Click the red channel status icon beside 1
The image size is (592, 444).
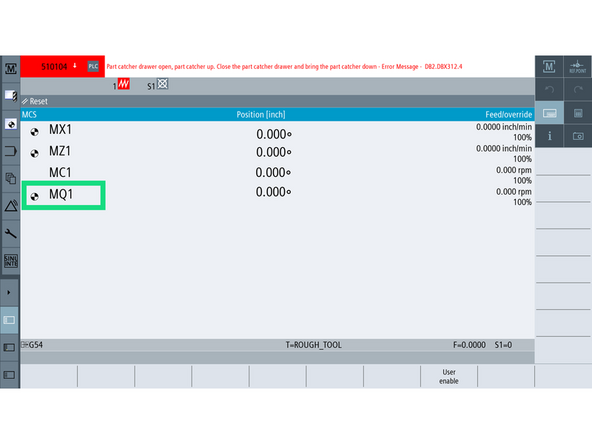(x=123, y=84)
